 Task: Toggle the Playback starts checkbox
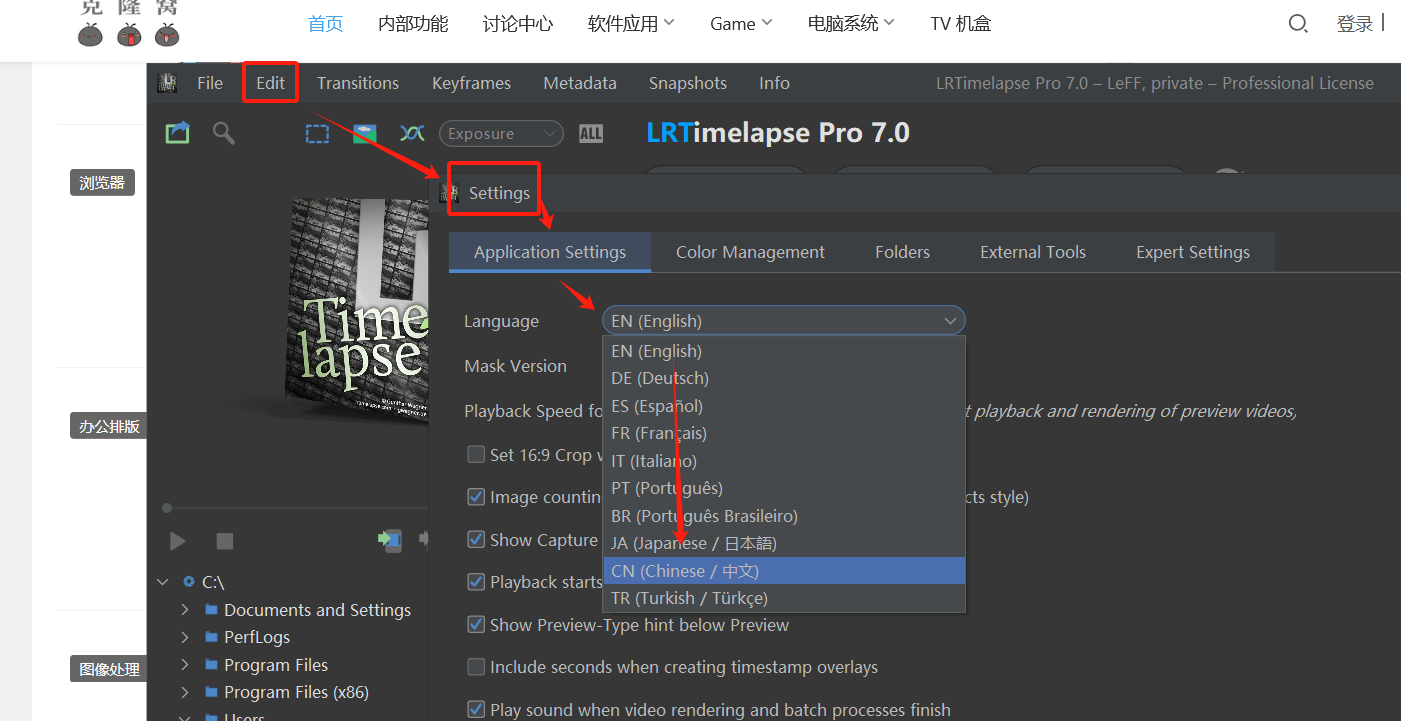click(x=476, y=582)
